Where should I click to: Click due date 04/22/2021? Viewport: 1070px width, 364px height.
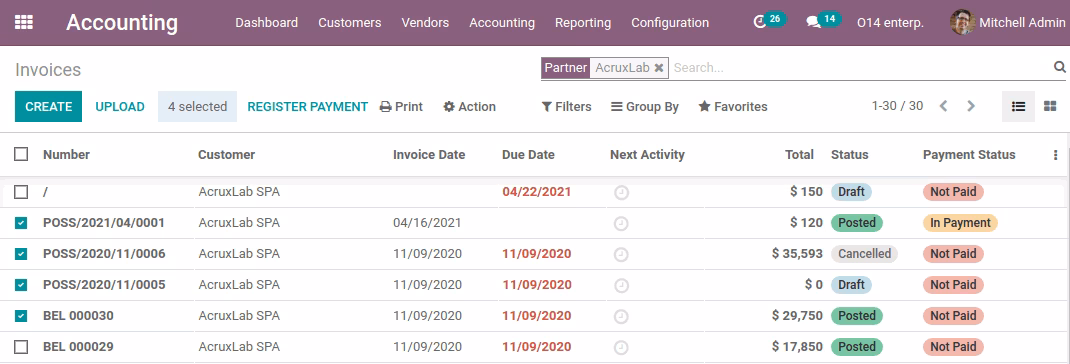tap(536, 192)
